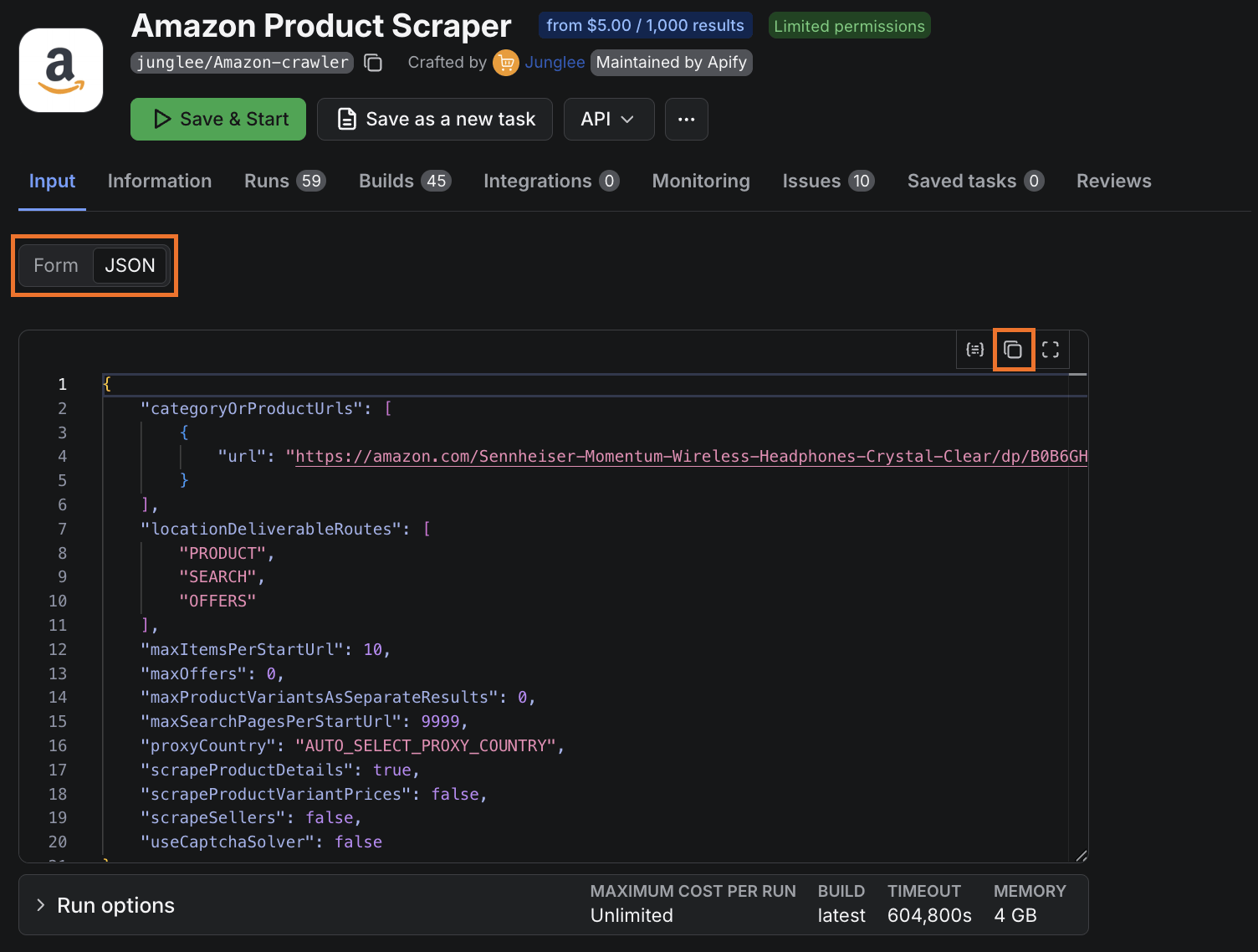Image resolution: width=1258 pixels, height=952 pixels.
Task: Click the "maxOffers" line
Action: click(x=212, y=674)
